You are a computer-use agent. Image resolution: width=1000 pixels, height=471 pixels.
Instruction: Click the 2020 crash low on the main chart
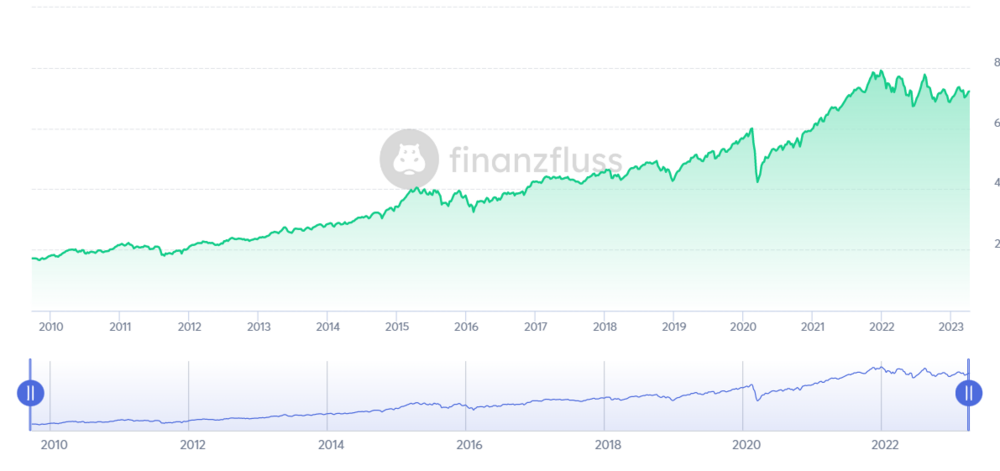(x=758, y=182)
